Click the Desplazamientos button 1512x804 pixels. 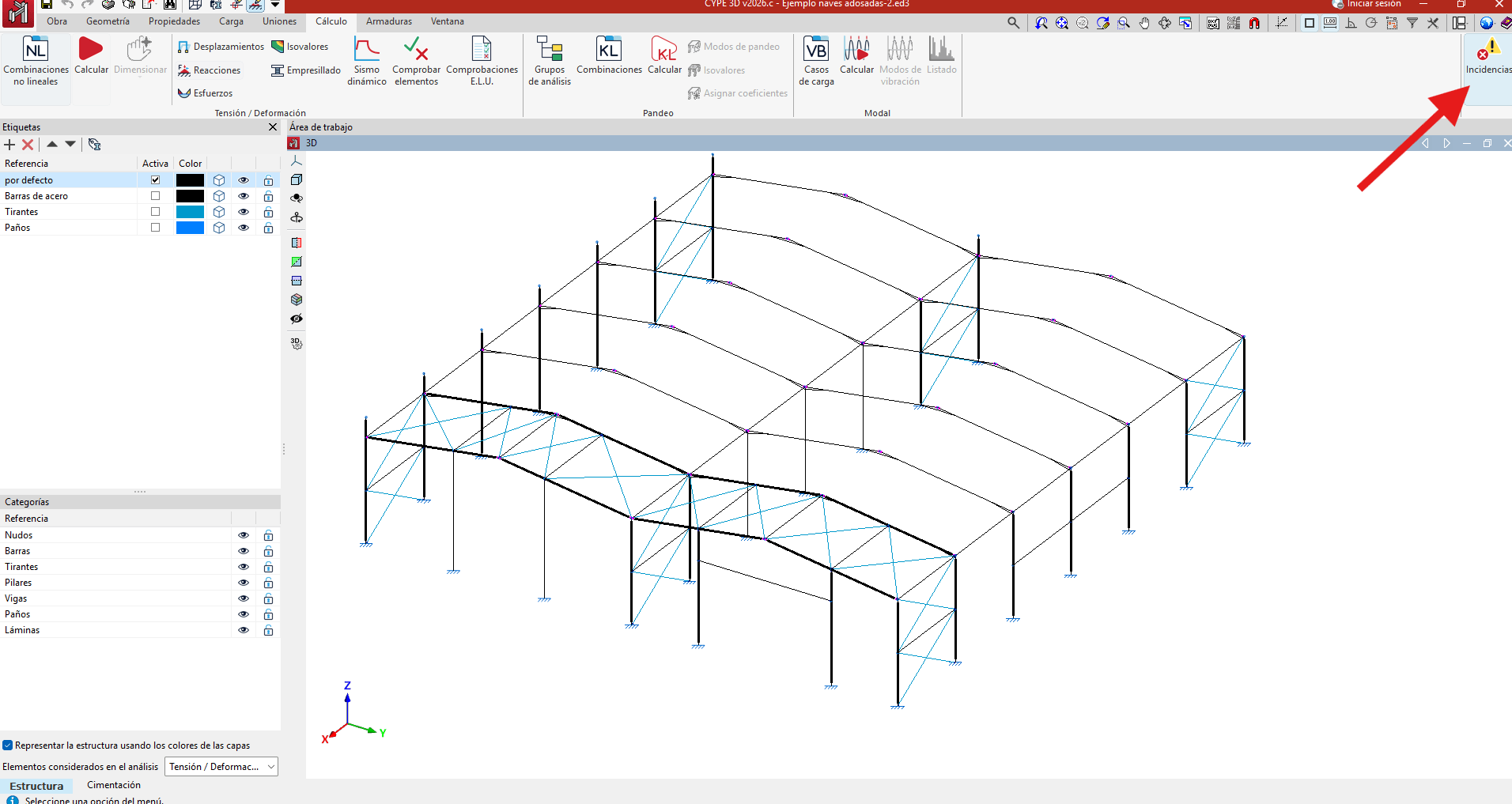tap(221, 47)
